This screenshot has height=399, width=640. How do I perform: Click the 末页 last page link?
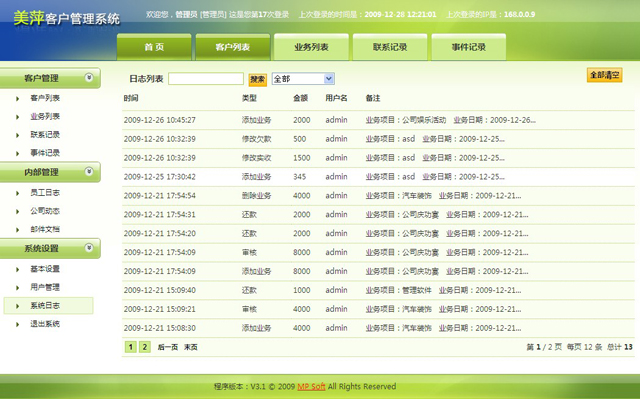click(191, 347)
